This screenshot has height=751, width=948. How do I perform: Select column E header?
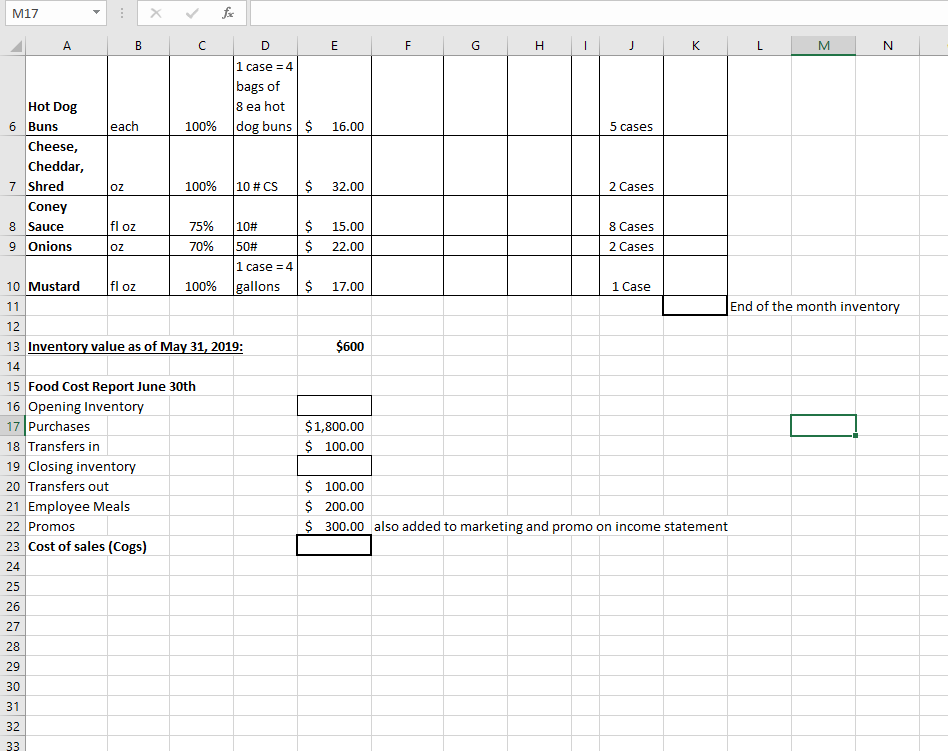coord(334,45)
